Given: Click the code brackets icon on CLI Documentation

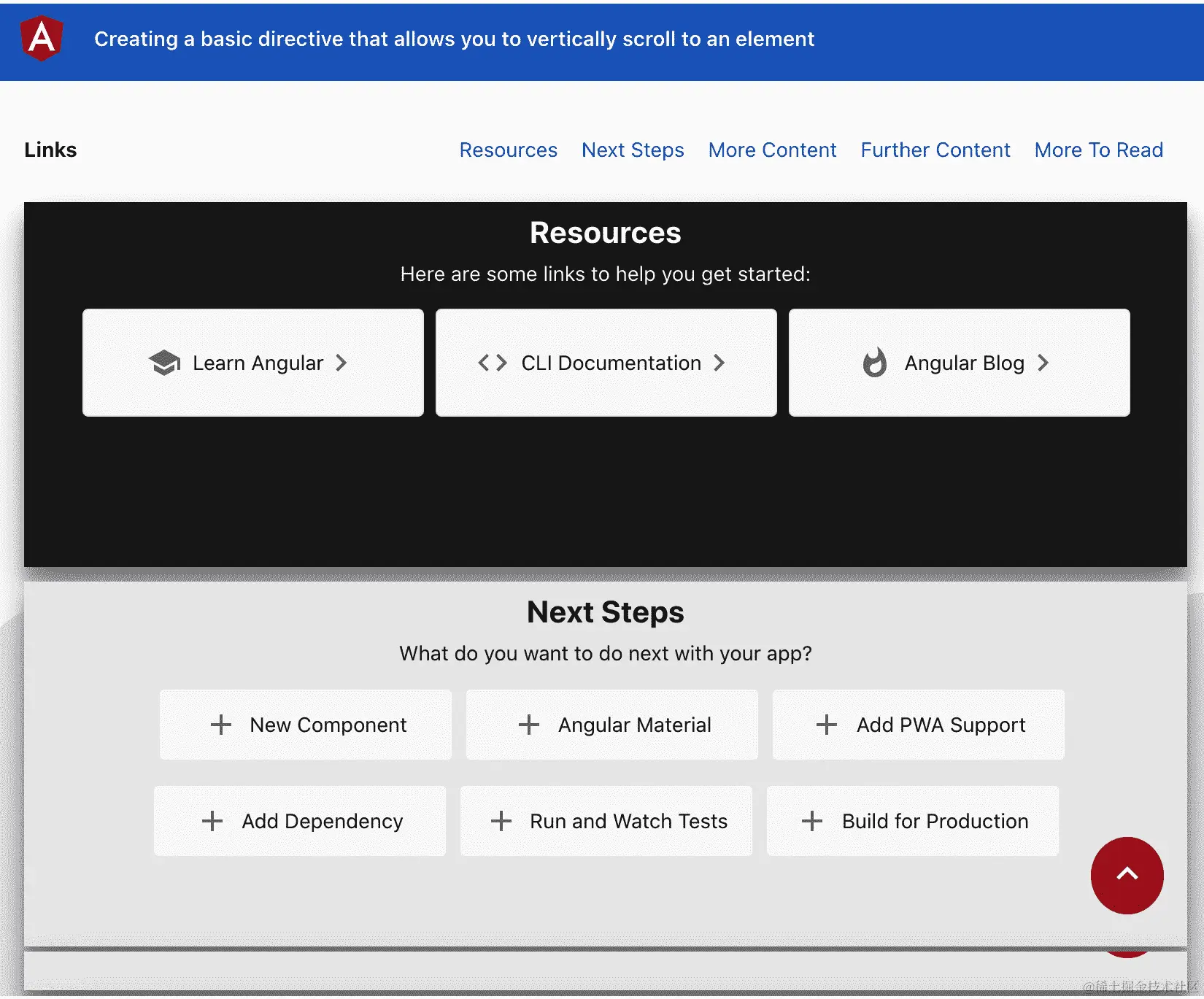Looking at the screenshot, I should [x=491, y=363].
